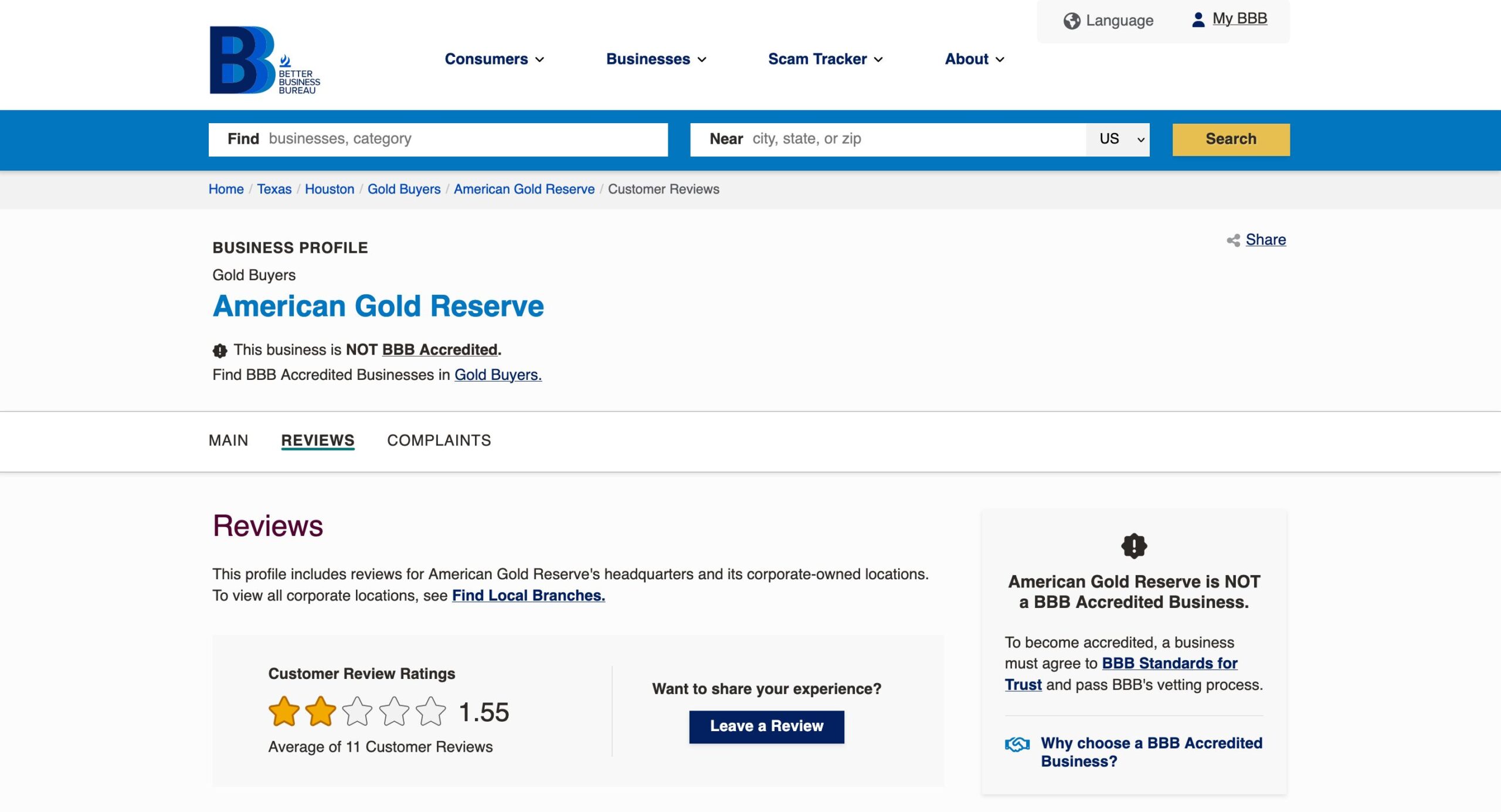Open American Gold Reserve breadcrumb link
The width and height of the screenshot is (1501, 812).
coord(524,189)
